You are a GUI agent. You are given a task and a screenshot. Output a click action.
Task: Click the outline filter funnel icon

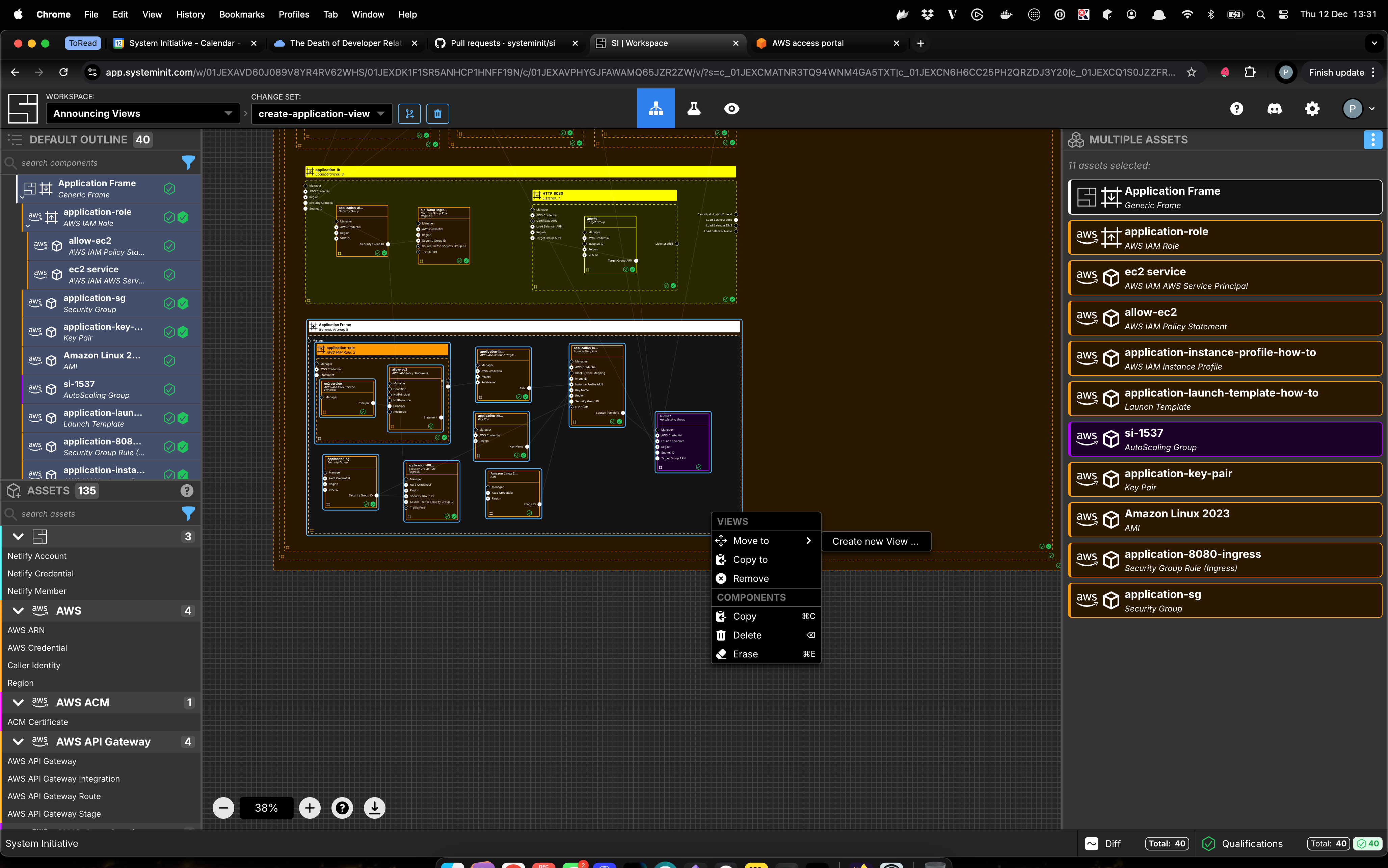188,163
